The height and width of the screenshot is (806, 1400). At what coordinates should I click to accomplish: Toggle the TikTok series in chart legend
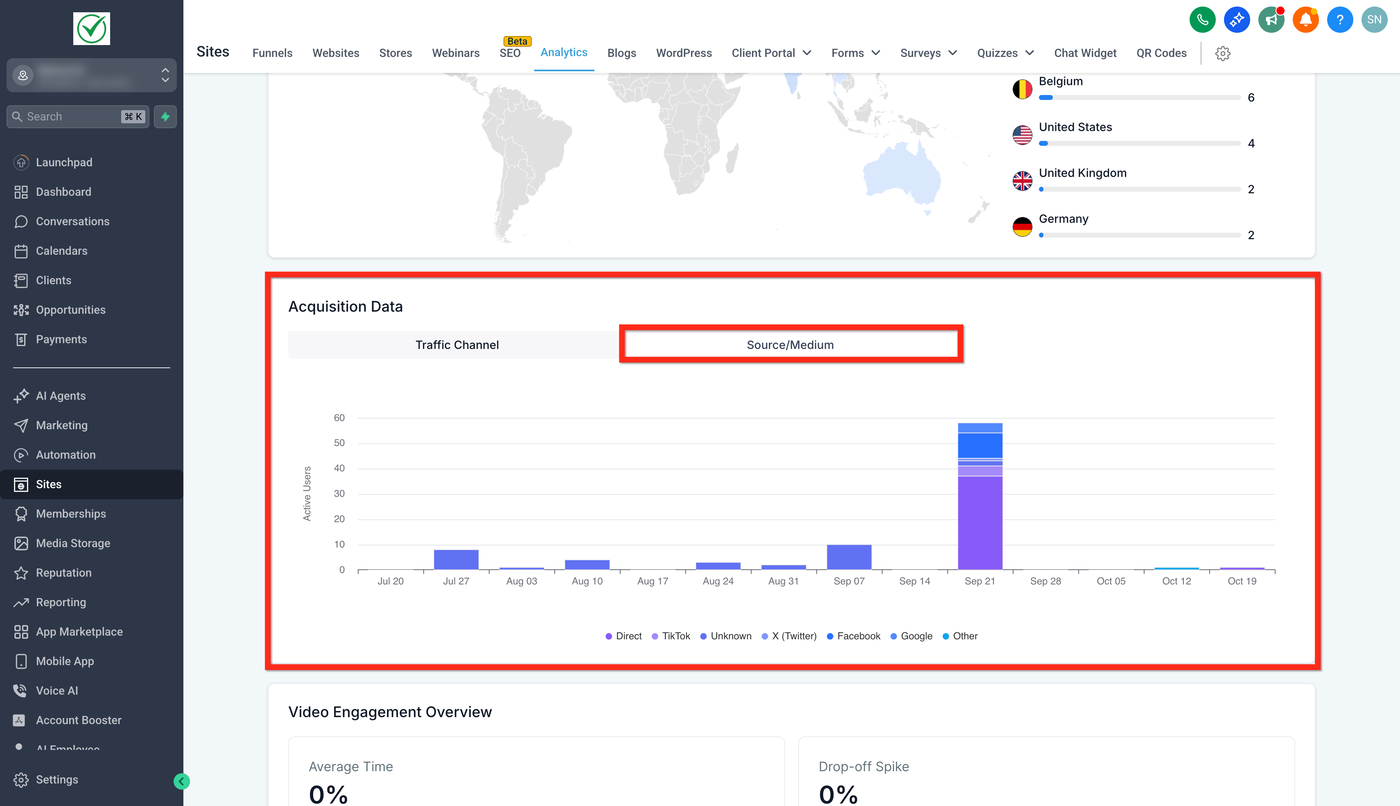tap(670, 636)
